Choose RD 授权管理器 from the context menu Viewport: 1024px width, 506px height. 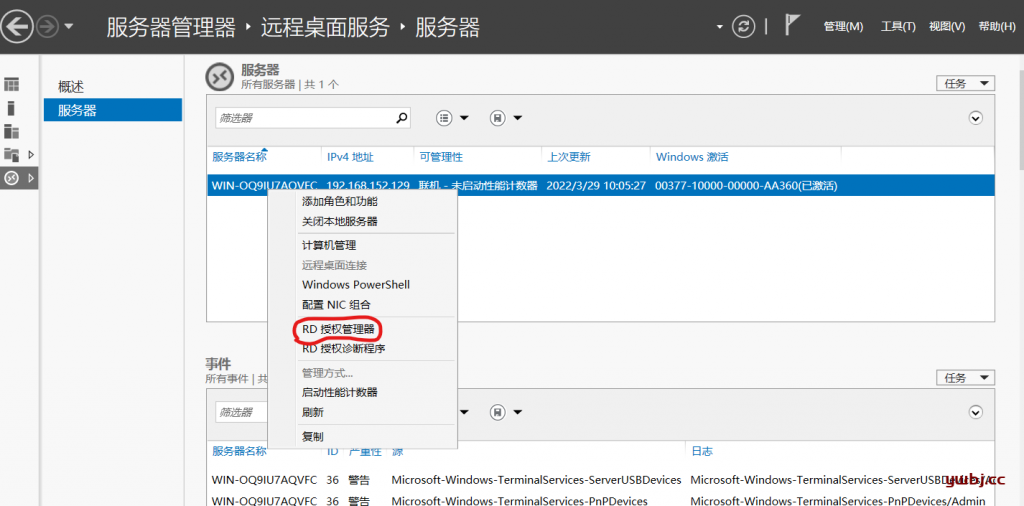pyautogui.click(x=338, y=330)
